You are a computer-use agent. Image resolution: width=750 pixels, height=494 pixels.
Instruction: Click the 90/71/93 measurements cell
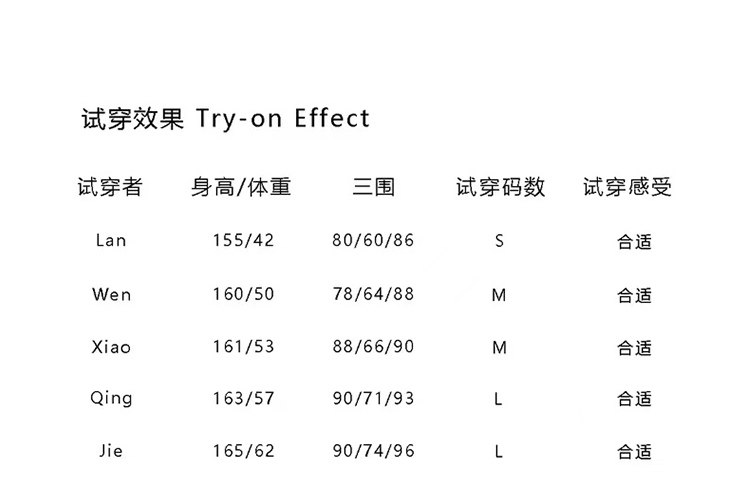tap(373, 398)
